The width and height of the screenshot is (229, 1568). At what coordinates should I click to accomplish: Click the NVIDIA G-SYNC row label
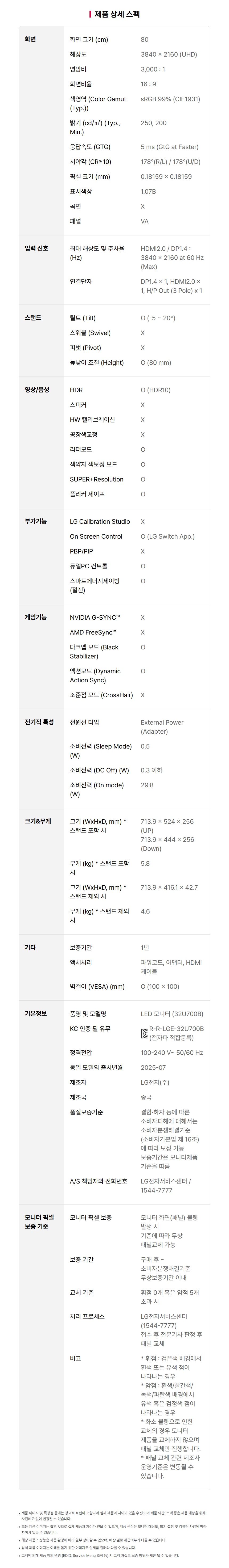[x=95, y=617]
